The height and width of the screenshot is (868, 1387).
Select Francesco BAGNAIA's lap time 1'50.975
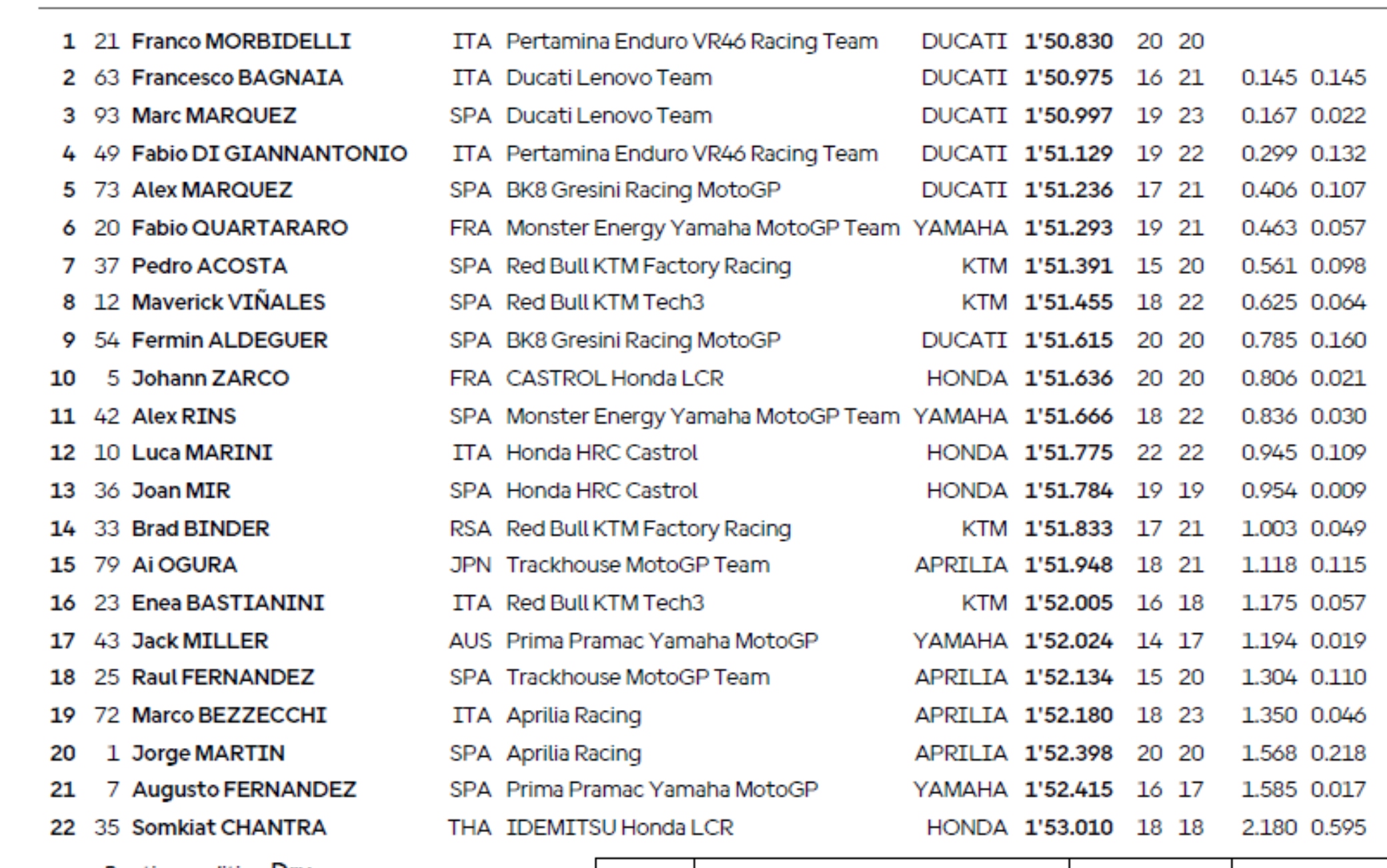click(x=1068, y=78)
